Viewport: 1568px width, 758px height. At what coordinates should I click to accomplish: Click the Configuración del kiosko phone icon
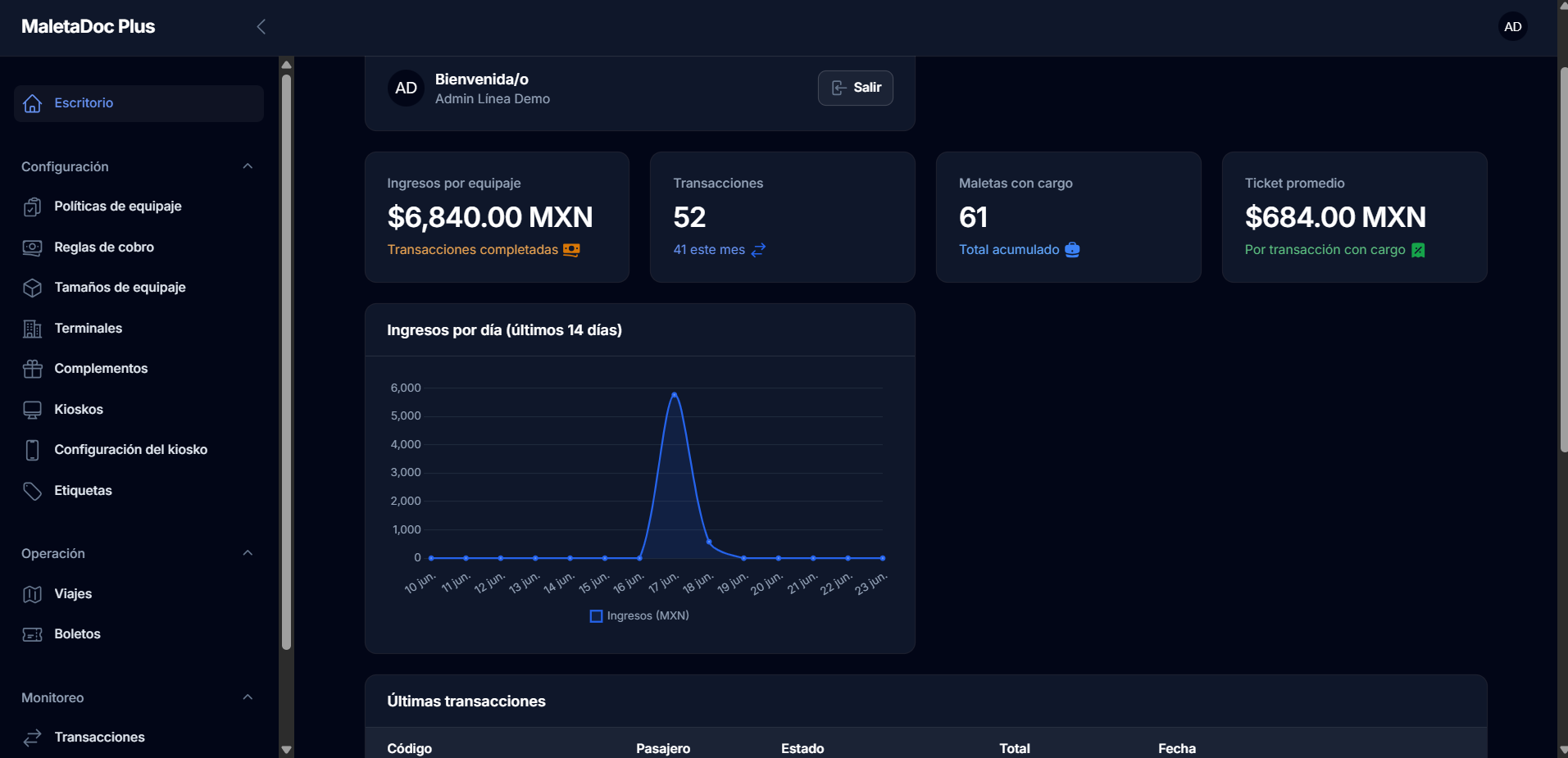(x=32, y=450)
